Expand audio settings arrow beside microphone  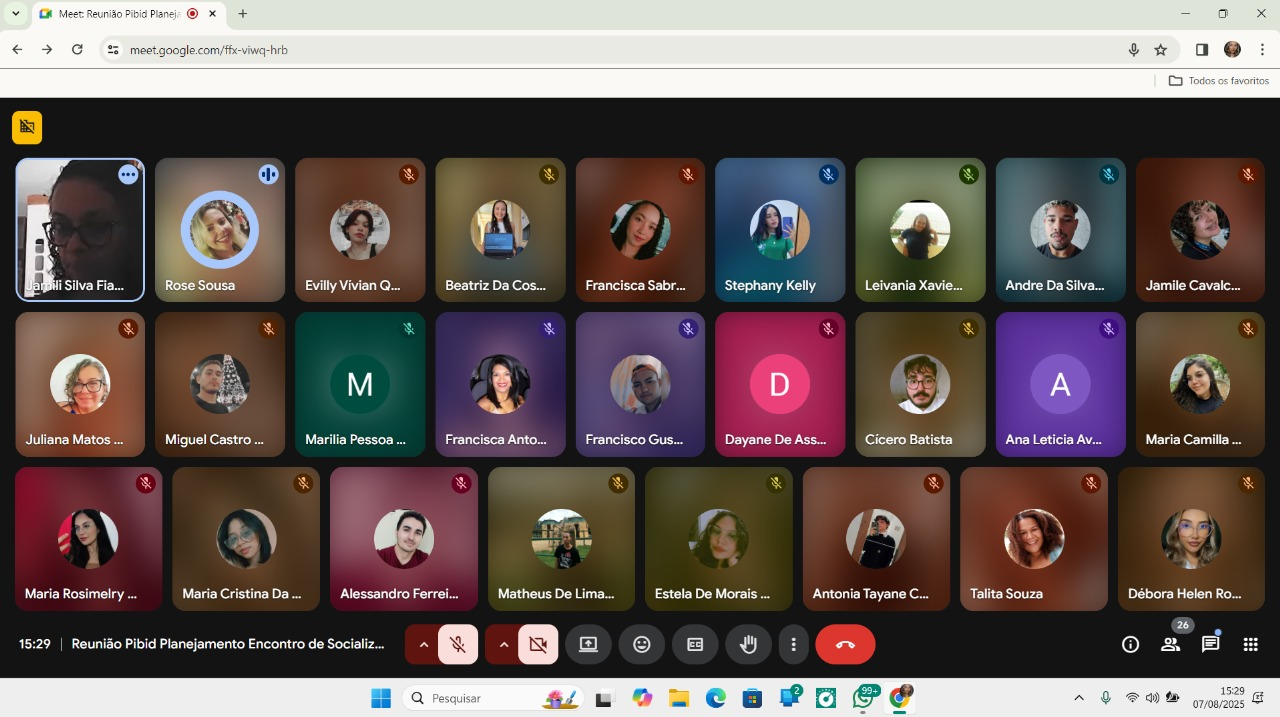tap(423, 645)
